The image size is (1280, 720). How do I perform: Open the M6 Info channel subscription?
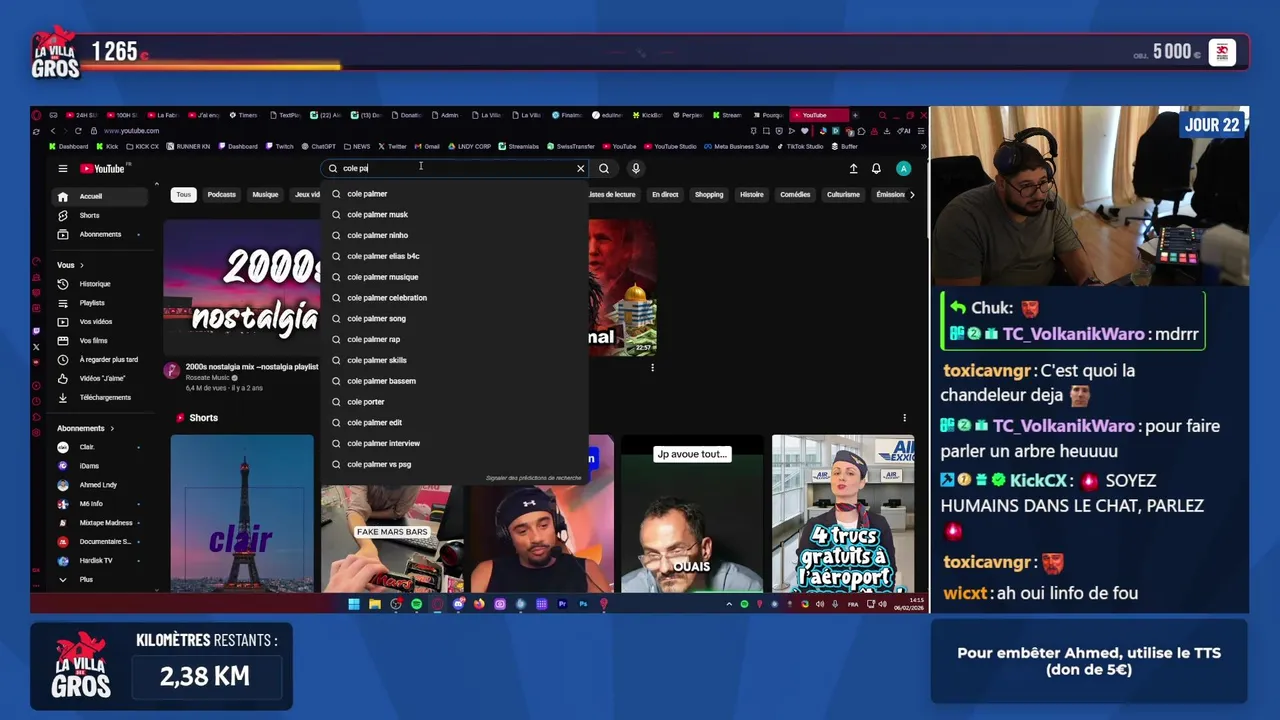point(100,504)
